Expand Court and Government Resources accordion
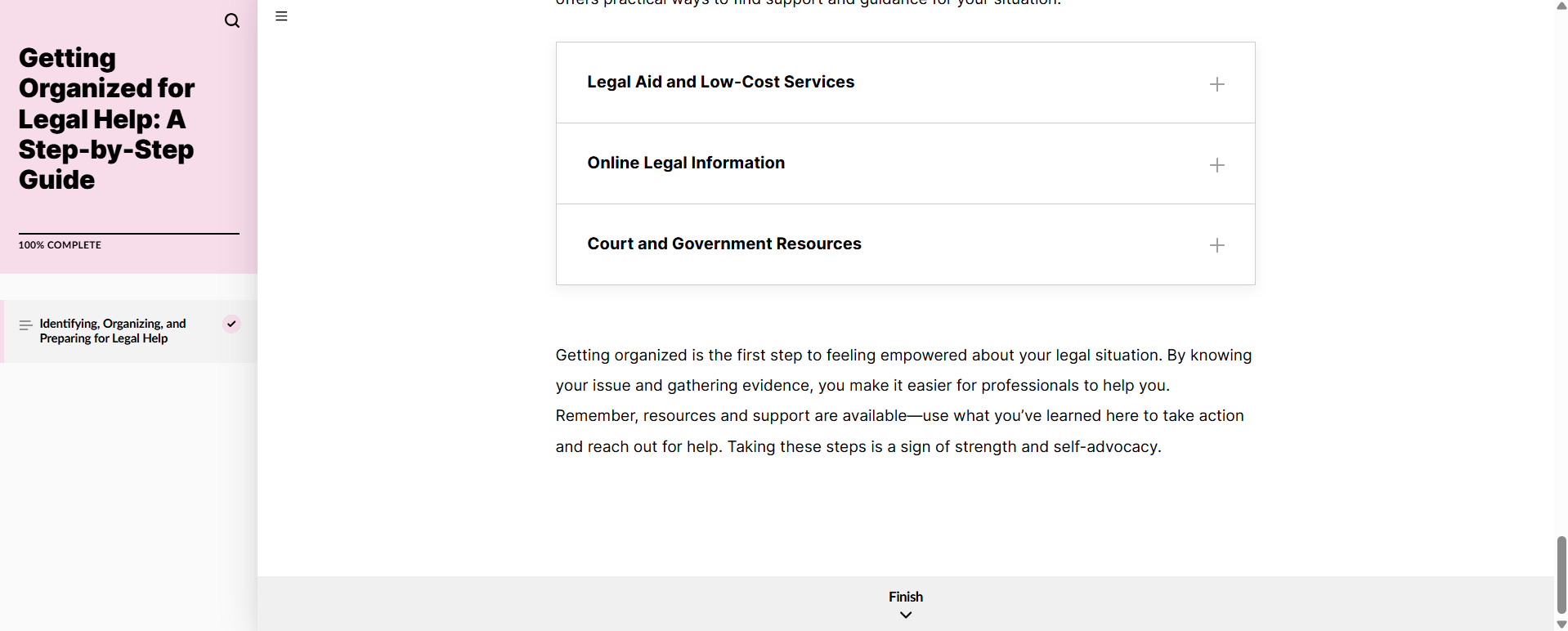 pyautogui.click(x=906, y=244)
